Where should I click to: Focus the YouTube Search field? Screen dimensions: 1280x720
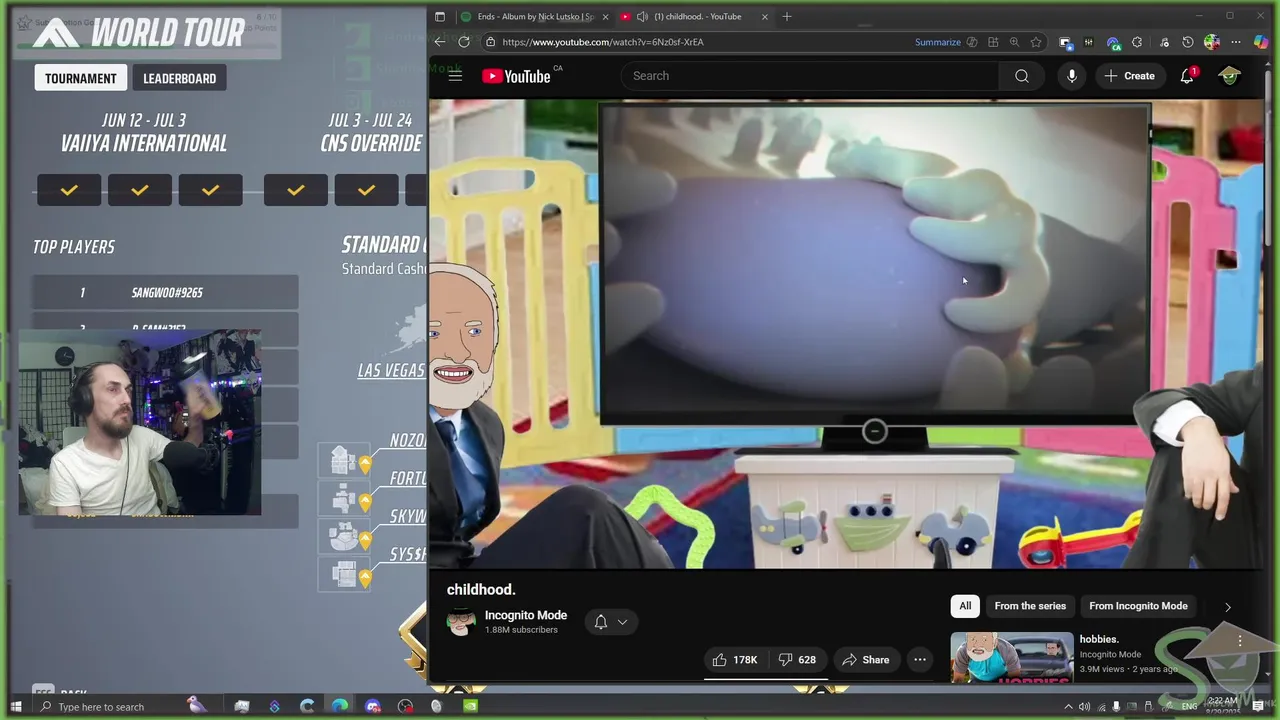click(x=809, y=76)
